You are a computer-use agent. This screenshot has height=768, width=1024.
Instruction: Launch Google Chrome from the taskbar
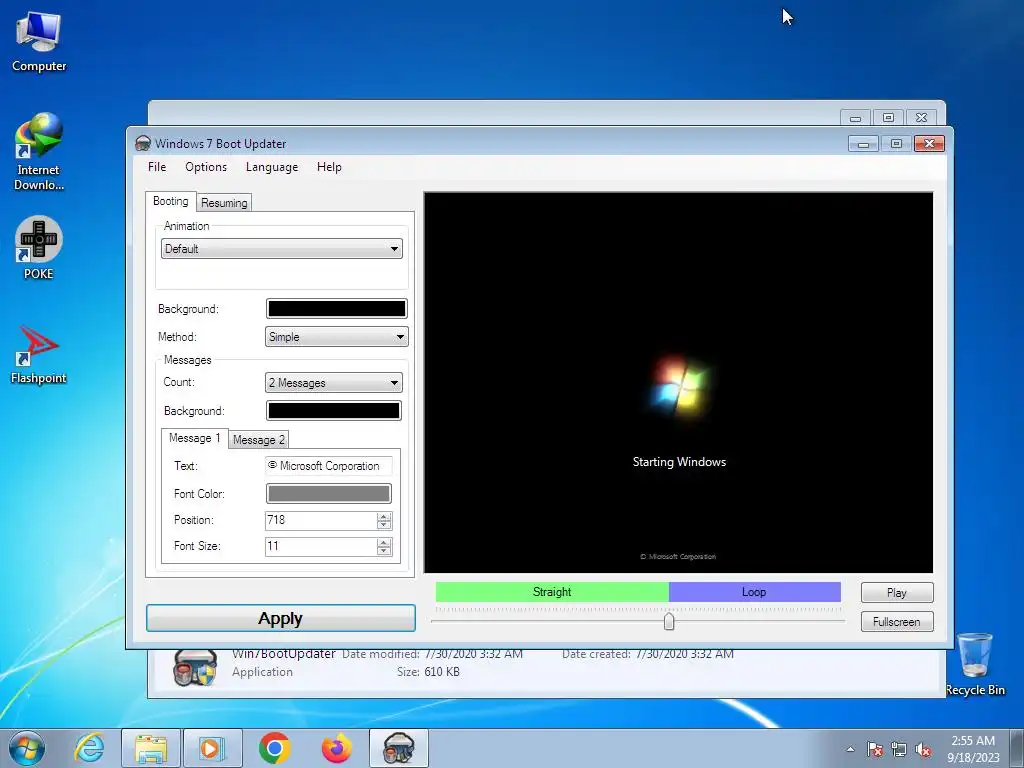coord(274,748)
